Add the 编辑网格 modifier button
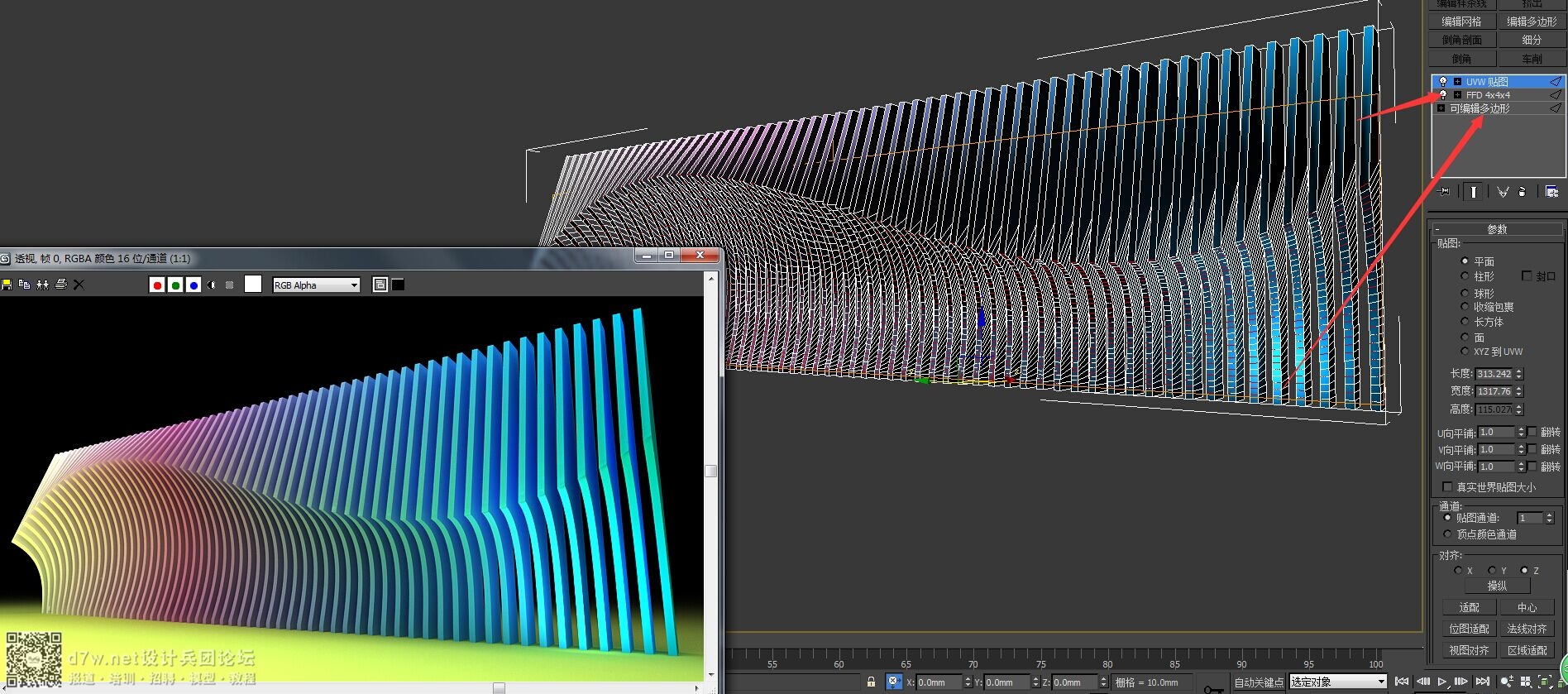Viewport: 1568px width, 694px height. pyautogui.click(x=1461, y=22)
